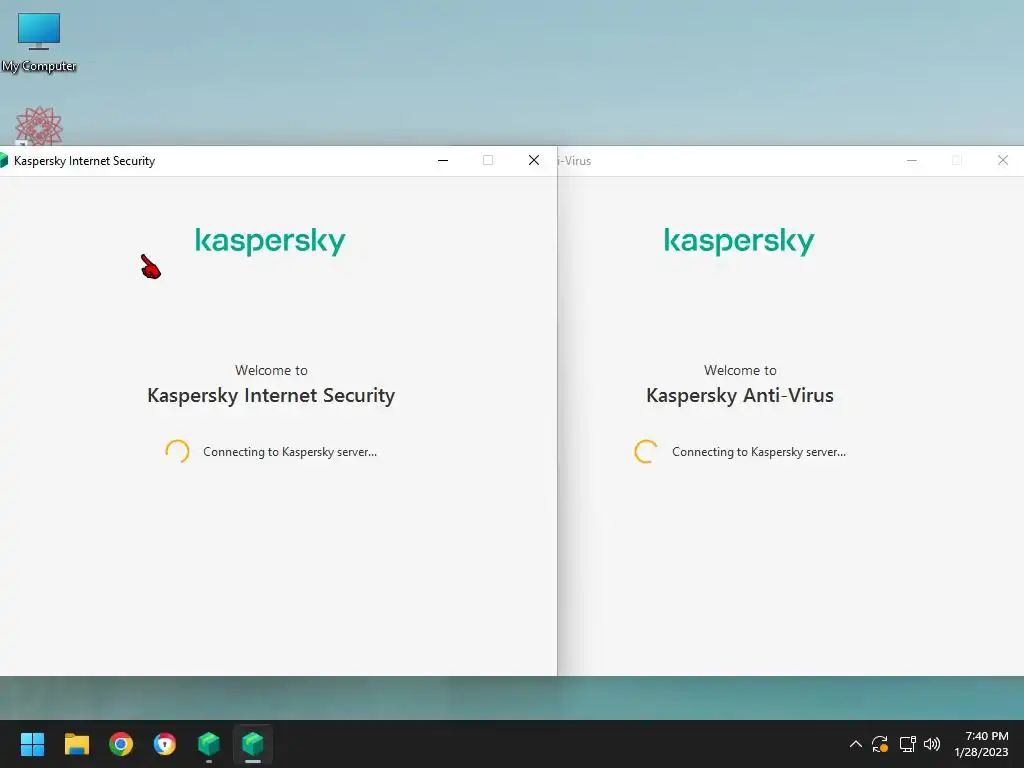
Task: Open the shield browser icon beside Chrome
Action: (165, 744)
